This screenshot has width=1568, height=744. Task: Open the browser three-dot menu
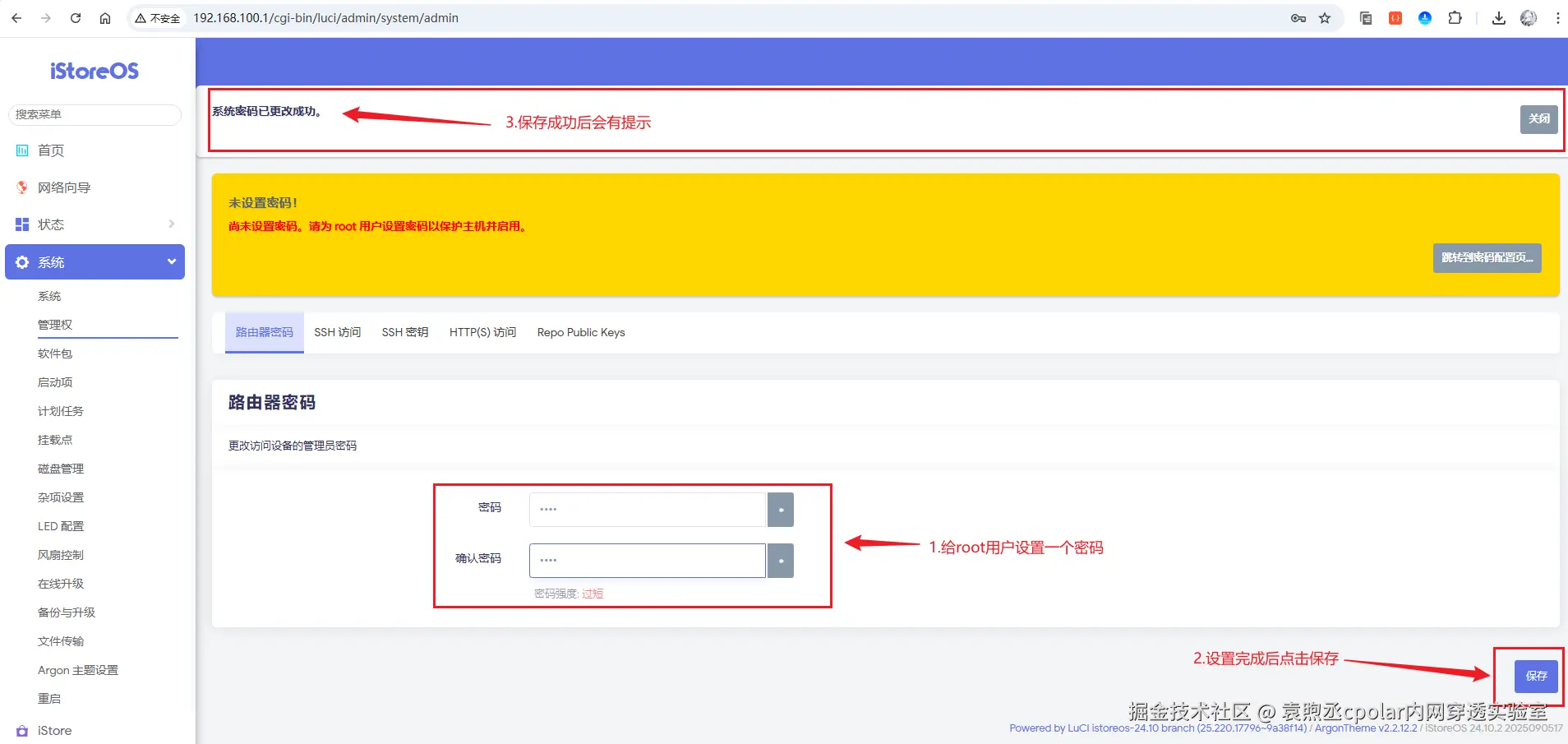pos(1557,18)
